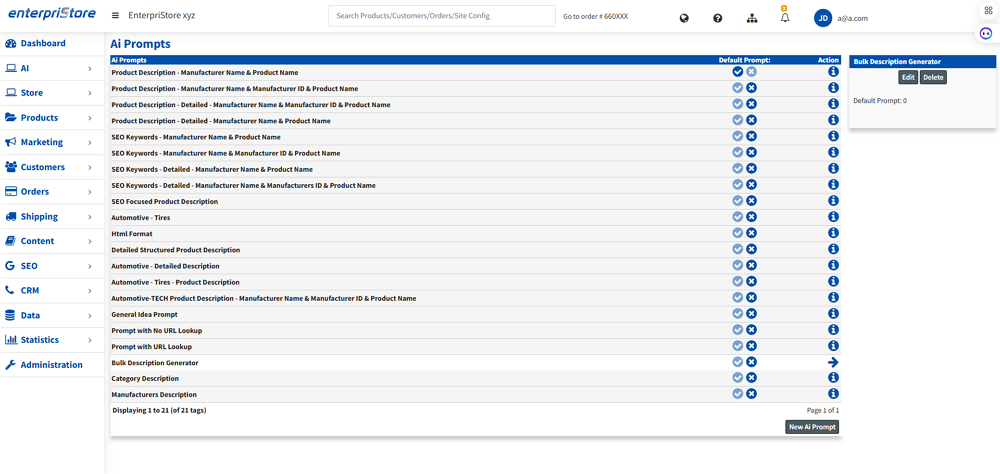
Task: Click the New Ai Prompt button
Action: 811,427
